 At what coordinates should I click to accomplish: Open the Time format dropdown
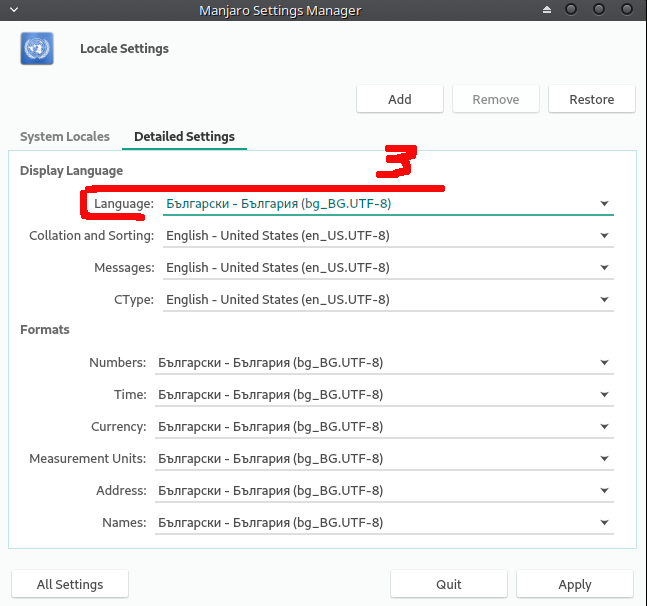[x=384, y=395]
